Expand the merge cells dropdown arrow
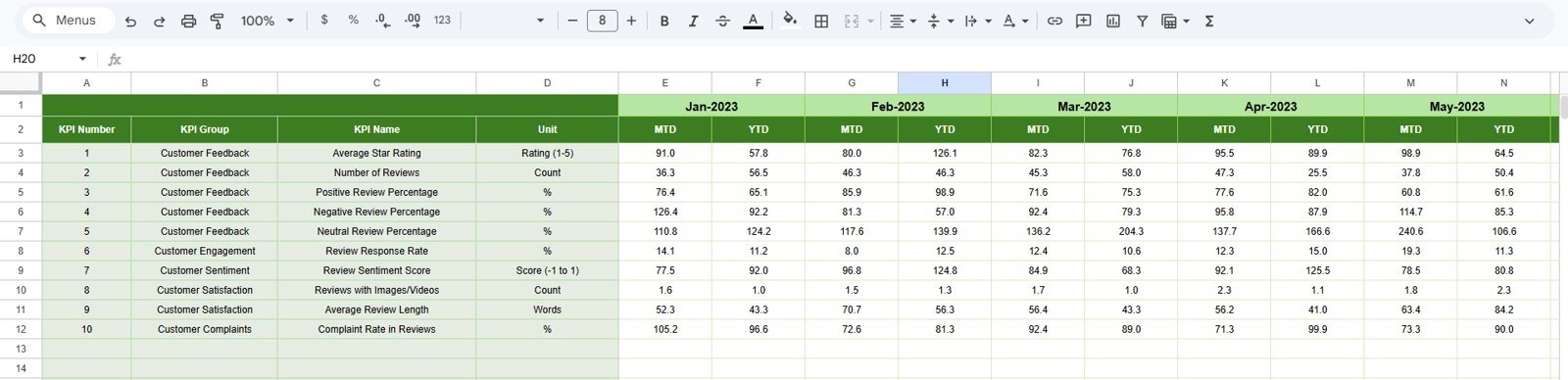 [870, 21]
